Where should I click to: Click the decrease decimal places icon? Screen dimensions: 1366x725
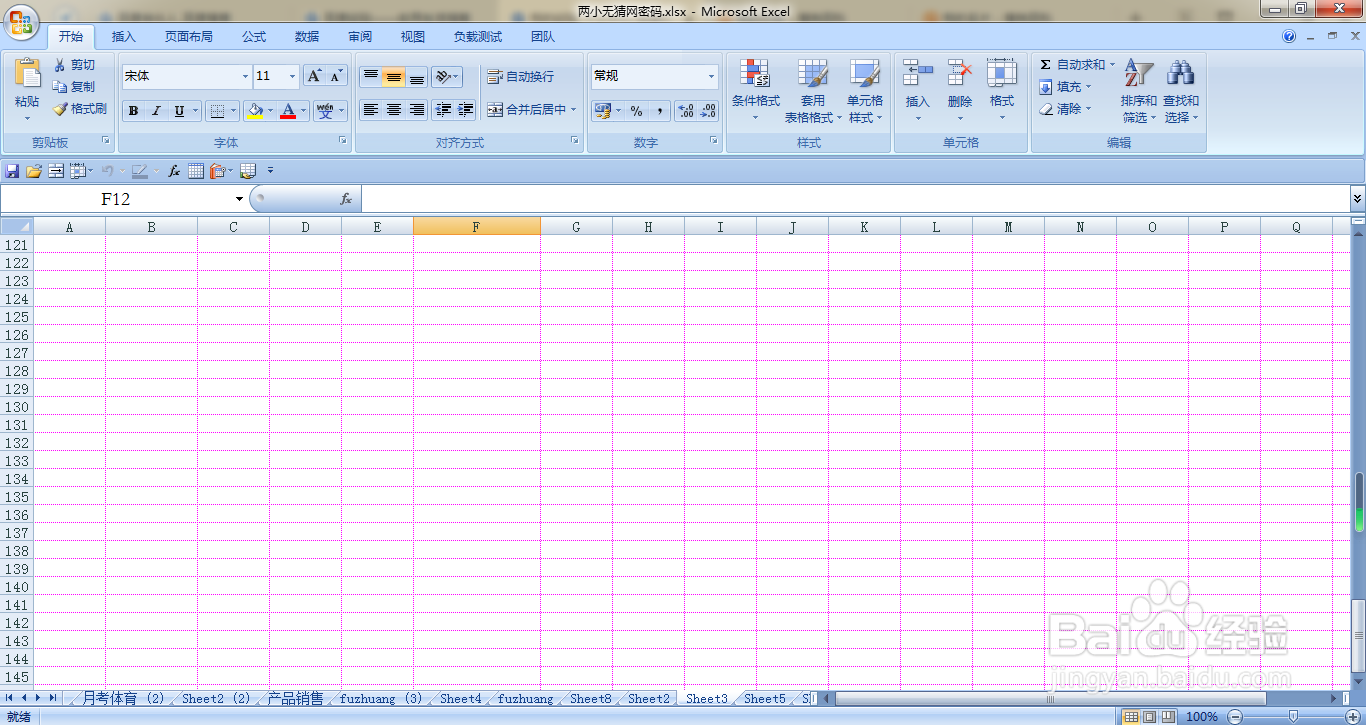coord(708,111)
